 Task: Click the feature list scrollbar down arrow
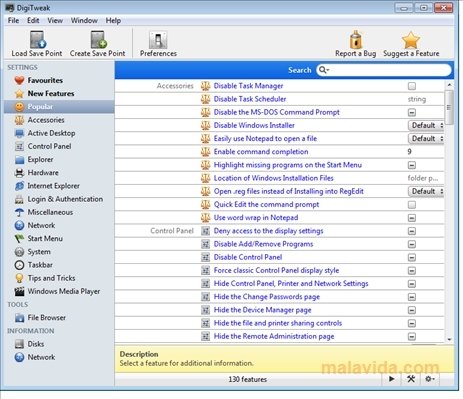tap(449, 339)
